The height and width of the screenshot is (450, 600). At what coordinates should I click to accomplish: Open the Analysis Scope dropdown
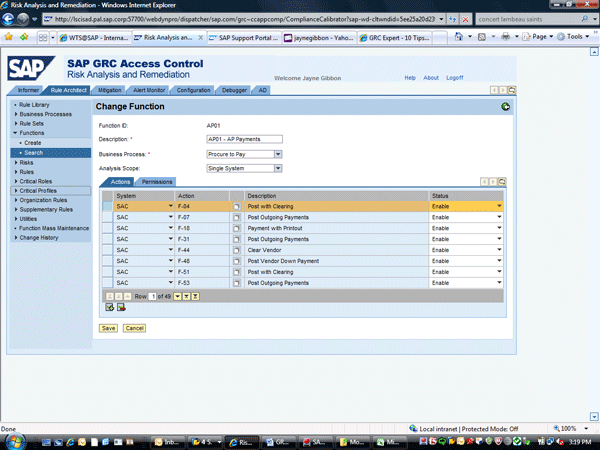pos(278,168)
